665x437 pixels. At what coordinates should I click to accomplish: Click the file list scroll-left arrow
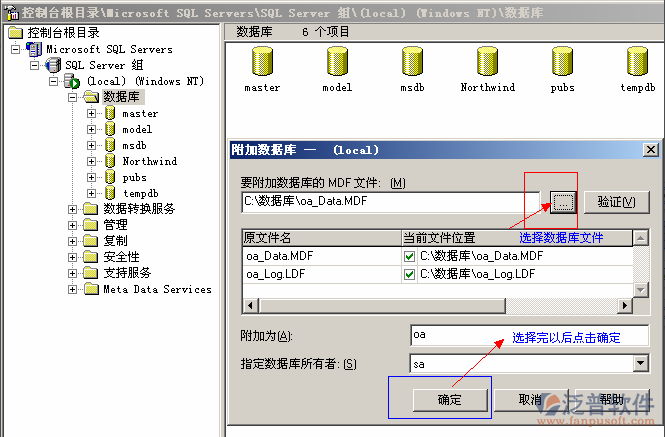point(251,305)
